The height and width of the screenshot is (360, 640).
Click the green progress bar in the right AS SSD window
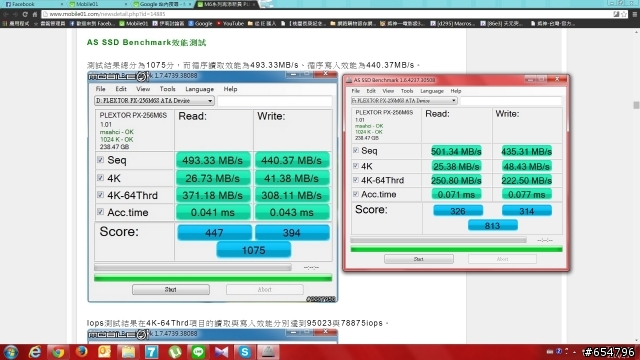pyautogui.click(x=456, y=249)
